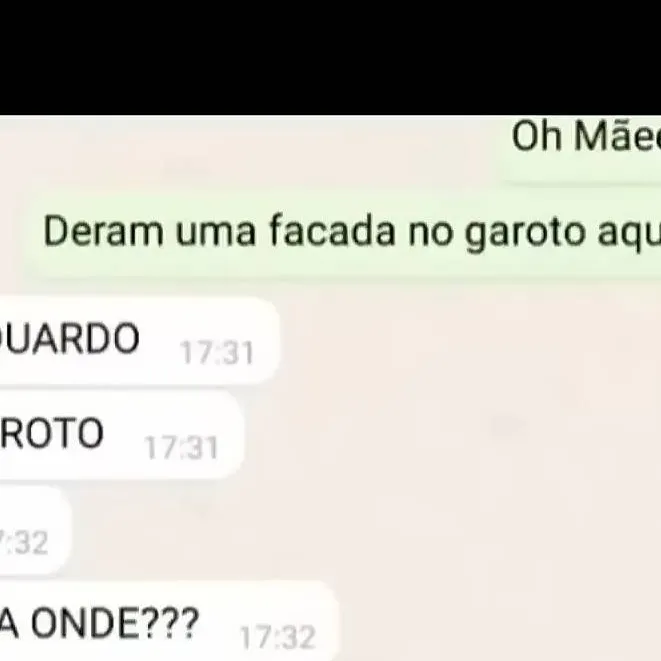
Task: Click the black bar above the chat
Action: click(330, 57)
